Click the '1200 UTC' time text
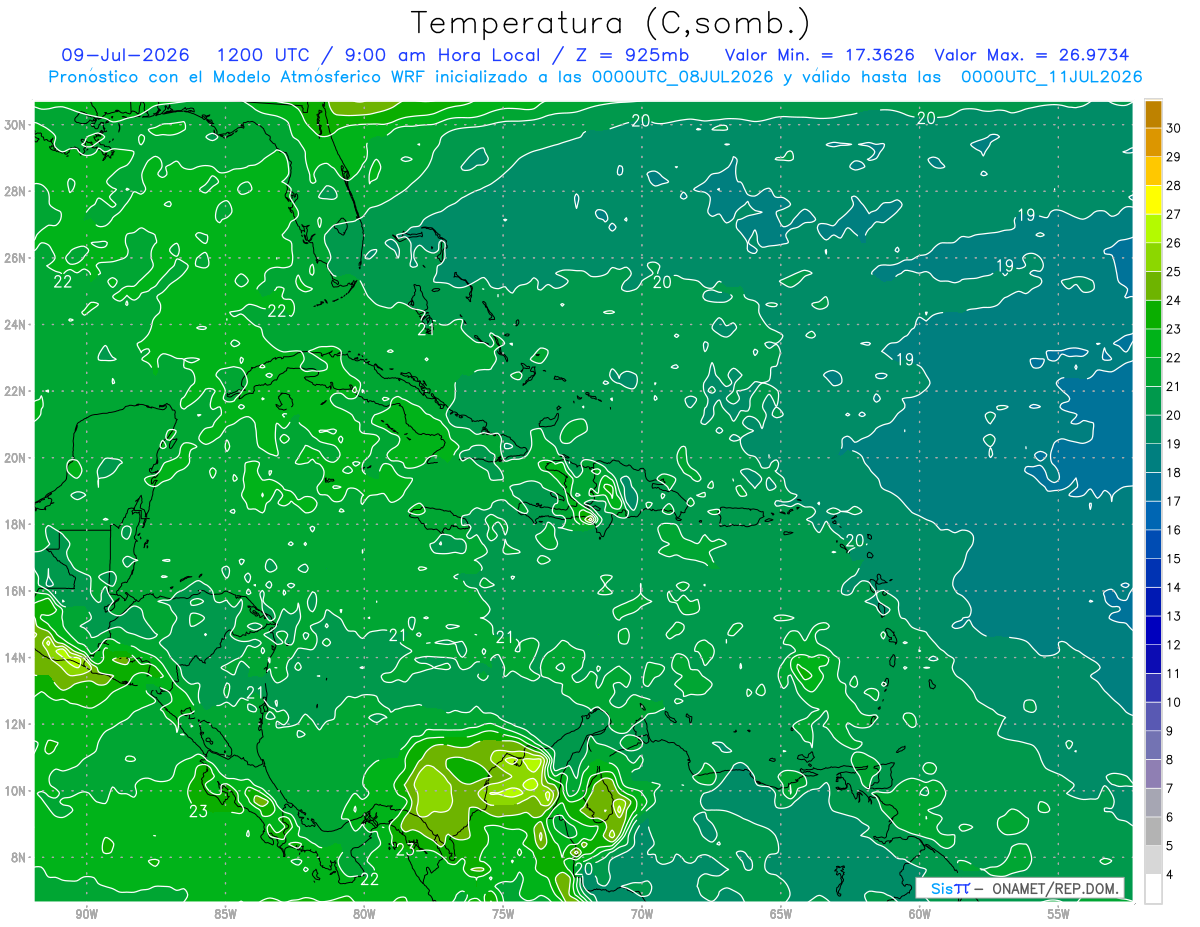Viewport: 1200px width, 927px height. click(x=263, y=55)
